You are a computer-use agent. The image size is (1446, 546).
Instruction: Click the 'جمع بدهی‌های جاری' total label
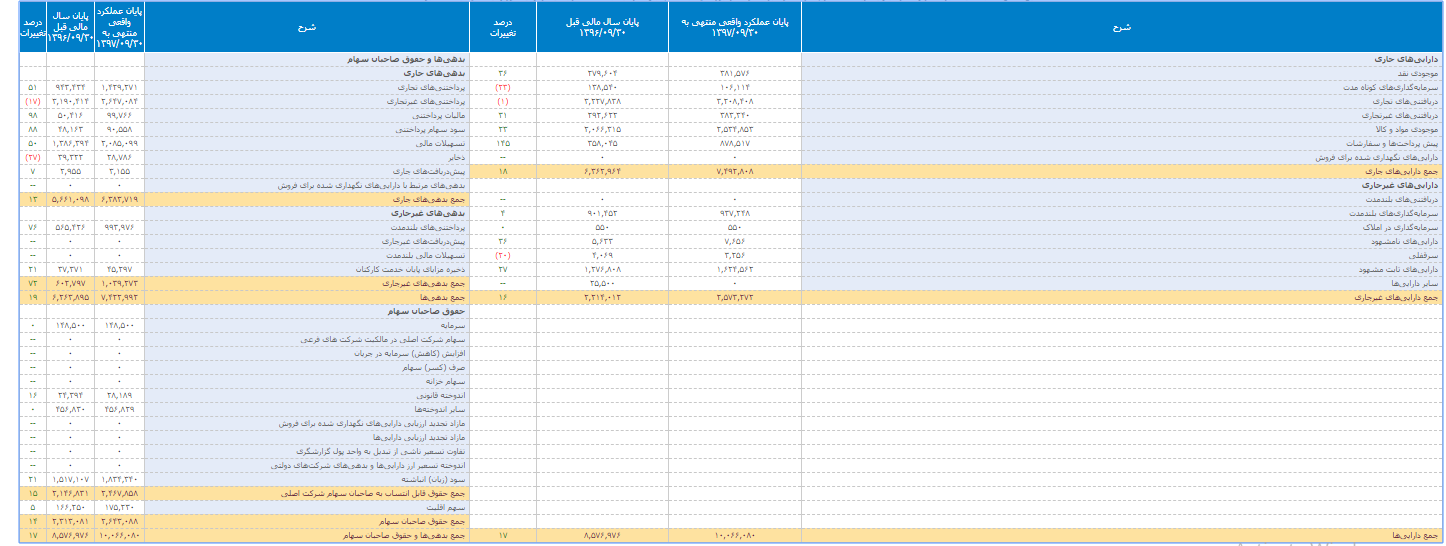pos(431,200)
